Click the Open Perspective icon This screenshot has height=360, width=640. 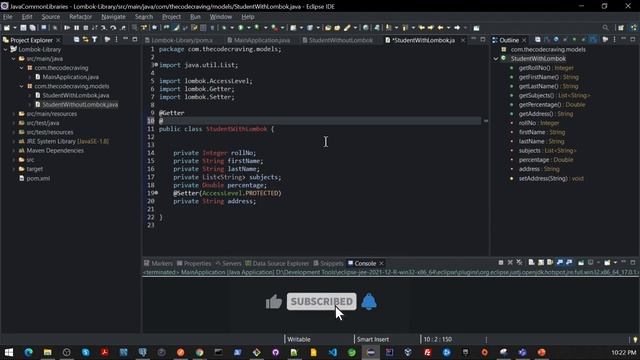click(621, 28)
